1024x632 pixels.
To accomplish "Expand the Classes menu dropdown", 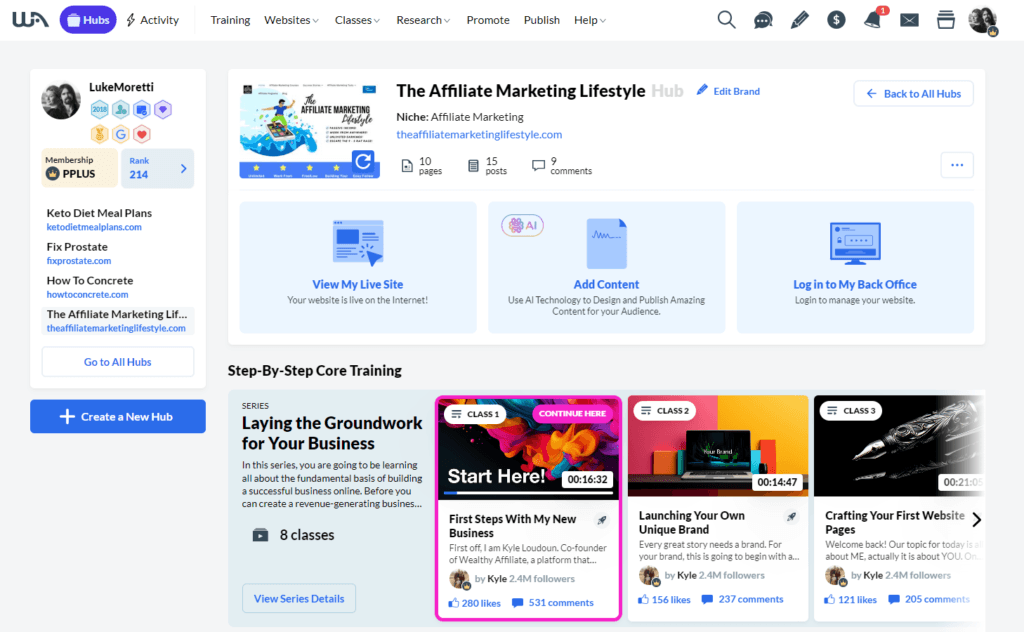I will (357, 20).
